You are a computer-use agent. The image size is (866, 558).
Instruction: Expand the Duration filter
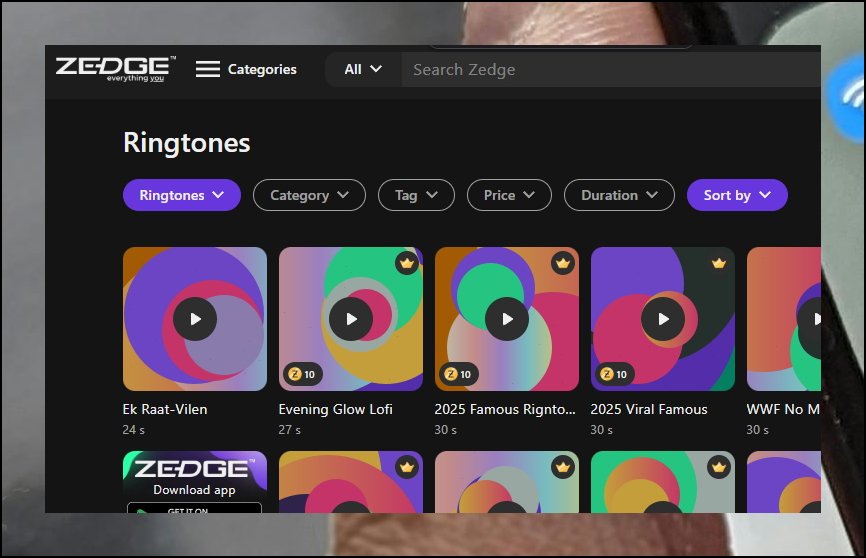[x=619, y=195]
